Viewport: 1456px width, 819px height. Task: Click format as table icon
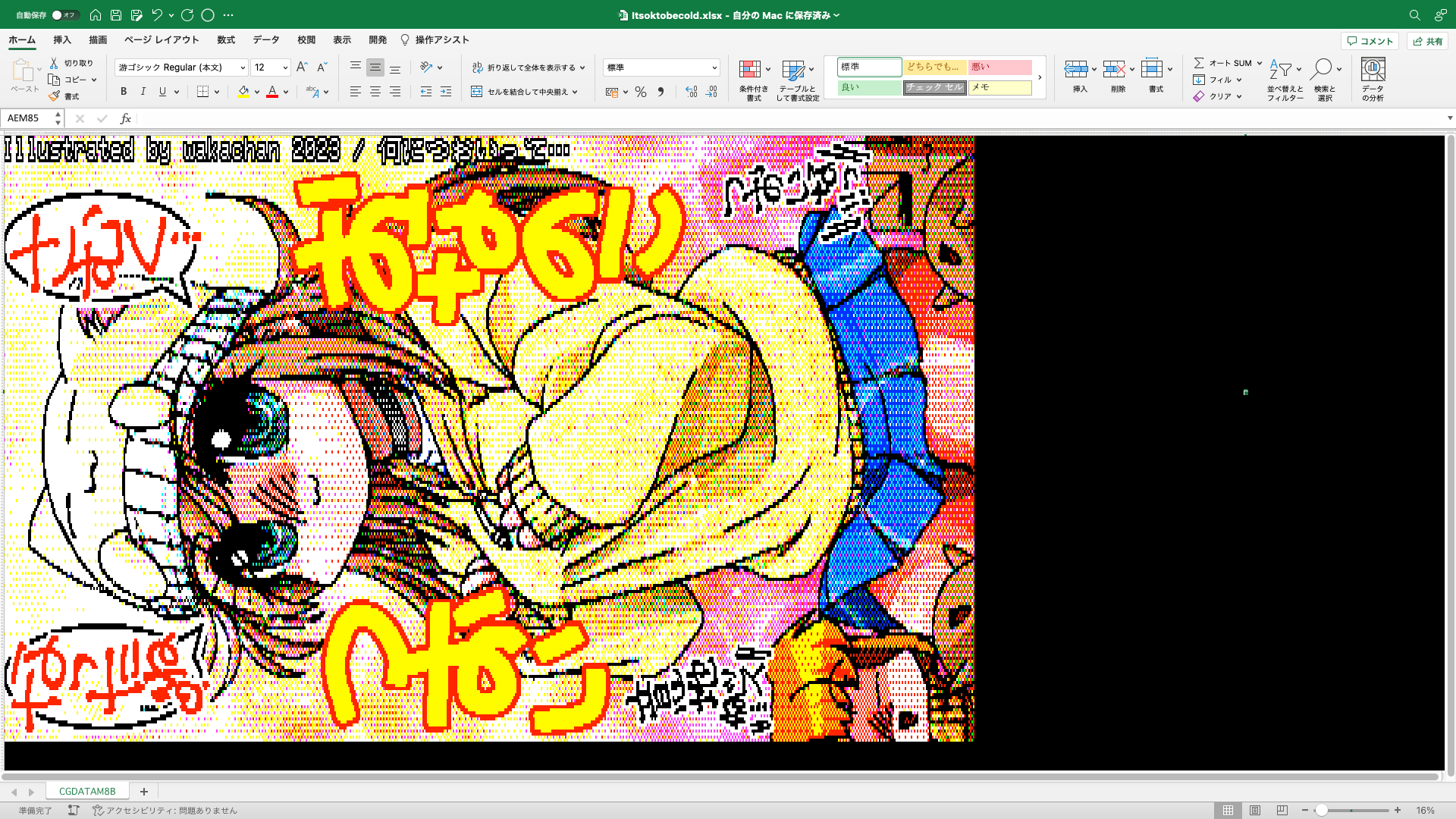click(x=793, y=70)
